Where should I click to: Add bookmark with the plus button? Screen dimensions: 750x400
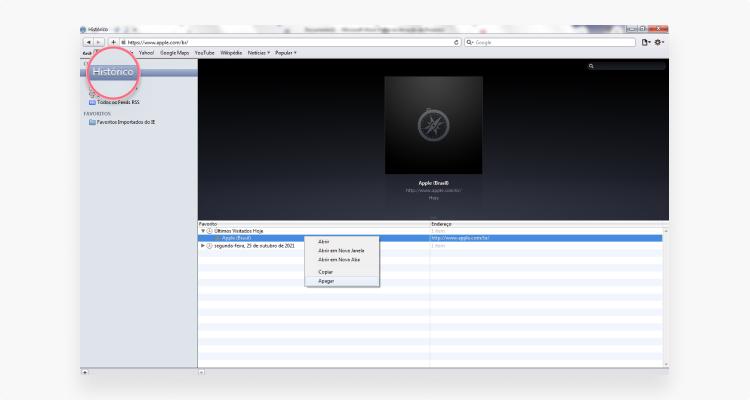(113, 43)
